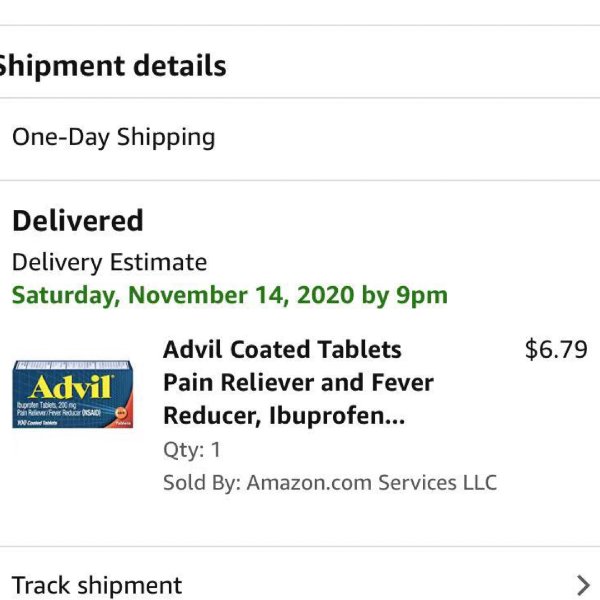The height and width of the screenshot is (600, 600).
Task: Click the yellow Advil logo on box
Action: pos(71,387)
